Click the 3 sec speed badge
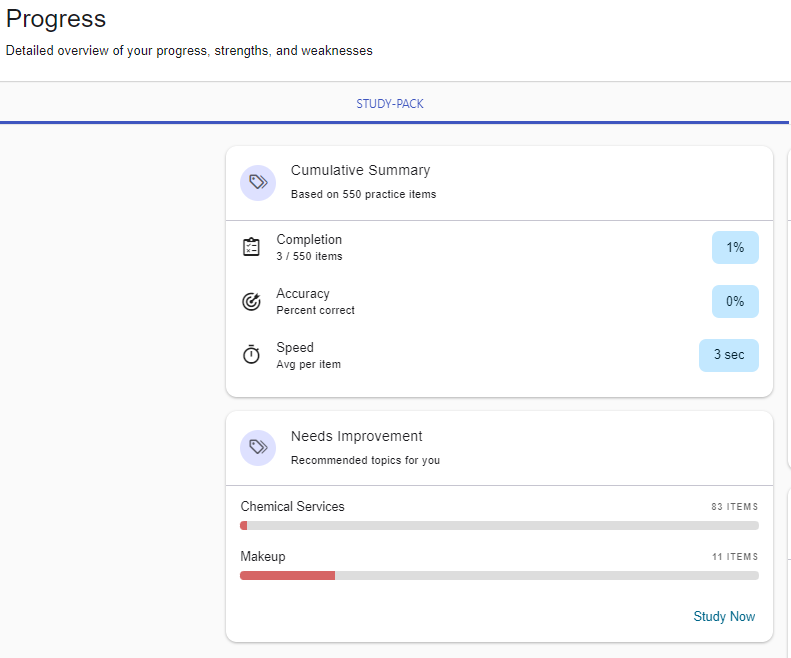Viewport: 791px width, 658px height. 728,355
